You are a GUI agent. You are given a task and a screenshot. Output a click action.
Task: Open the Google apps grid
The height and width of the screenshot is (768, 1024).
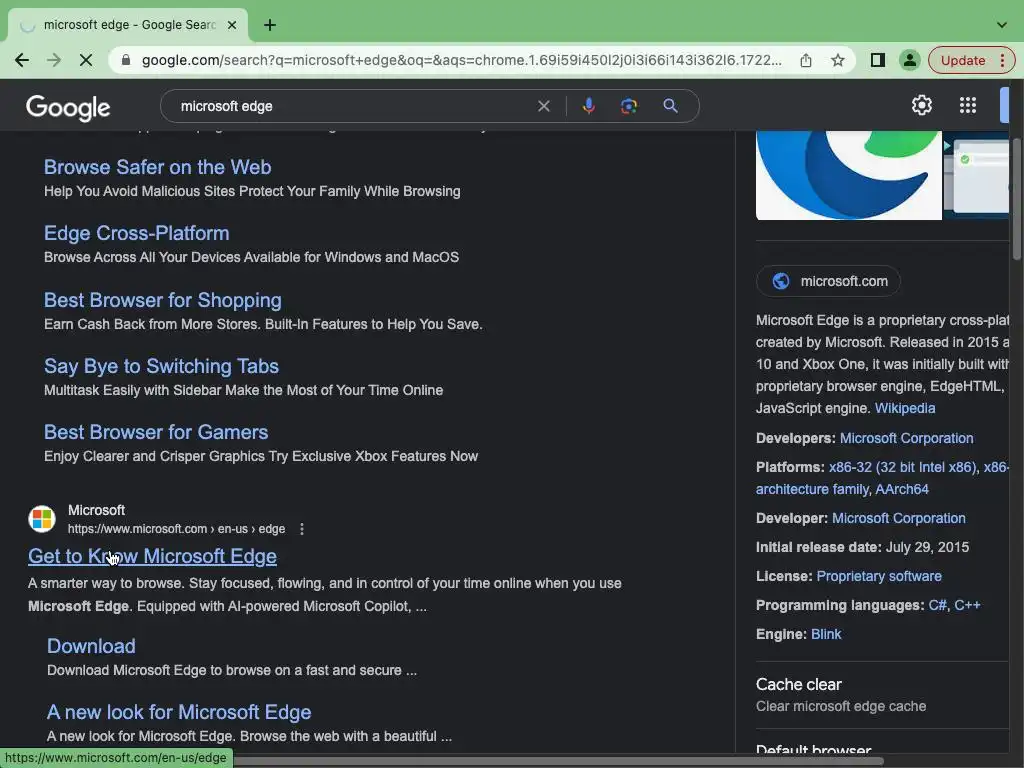tap(968, 105)
